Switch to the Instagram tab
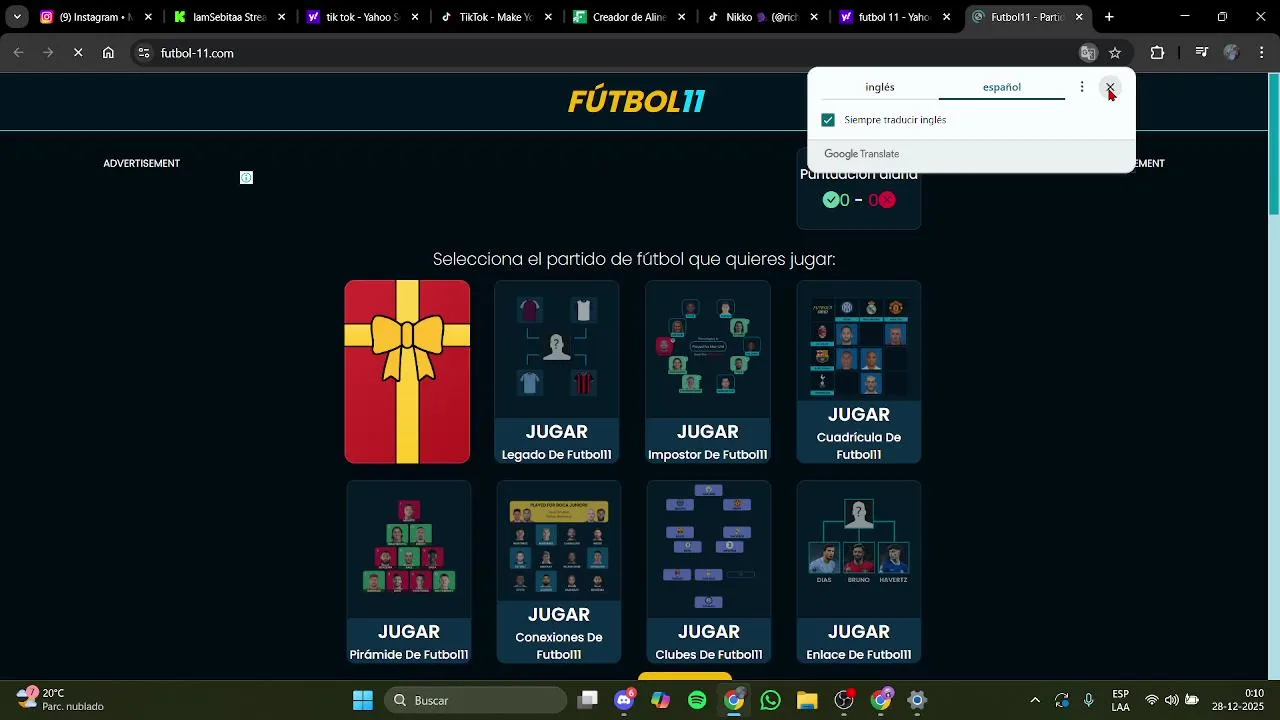Screen dimensions: 1280x720 coord(95,17)
